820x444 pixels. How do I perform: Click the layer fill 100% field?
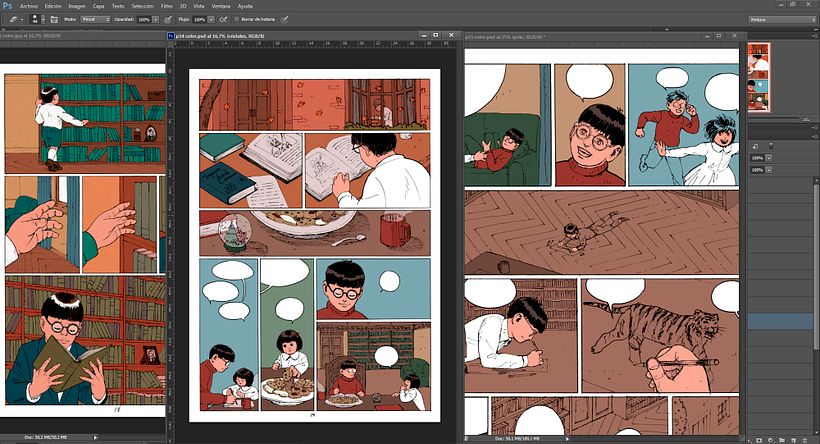click(x=757, y=170)
